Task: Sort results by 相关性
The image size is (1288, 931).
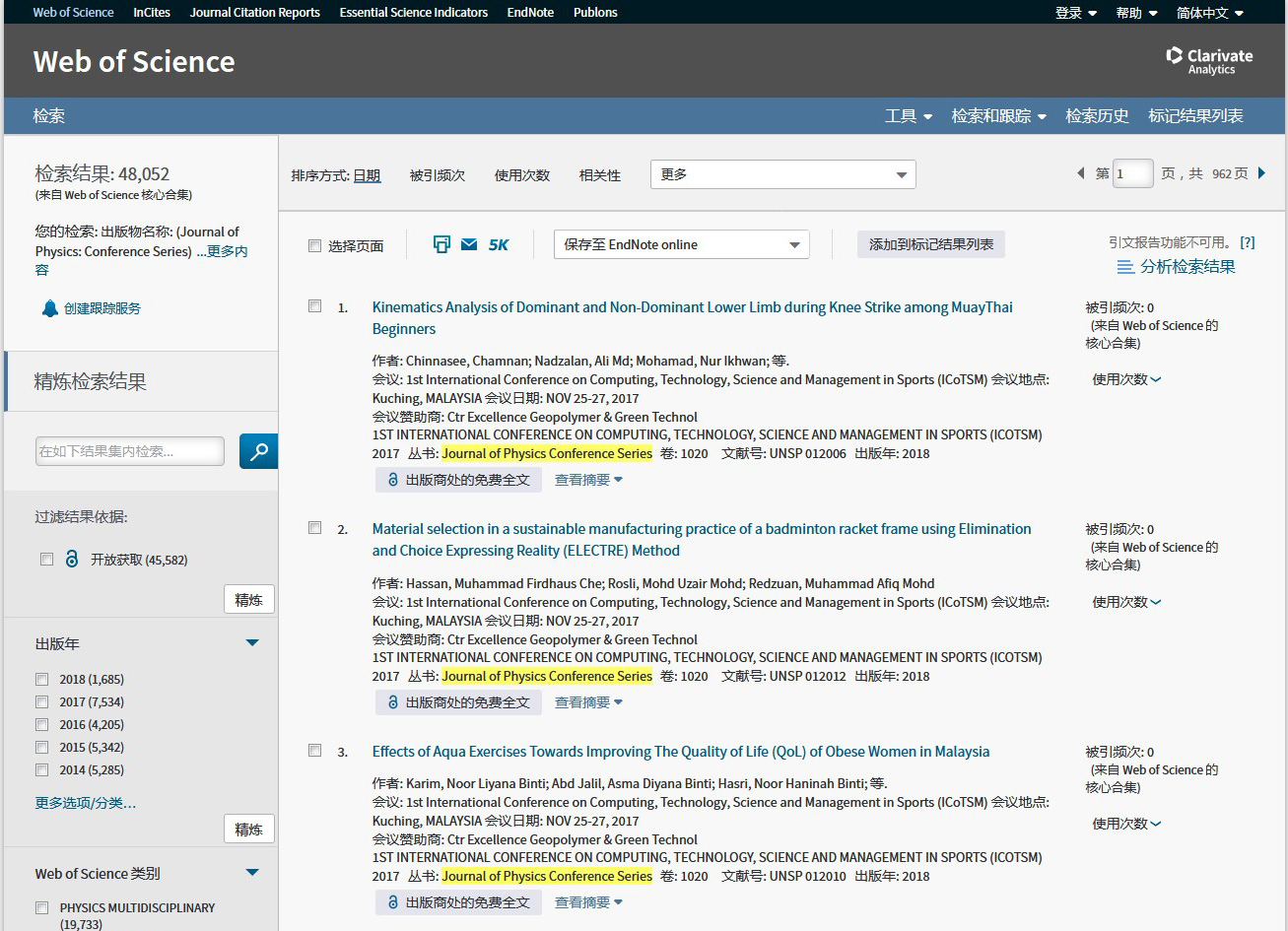Action: (x=600, y=175)
